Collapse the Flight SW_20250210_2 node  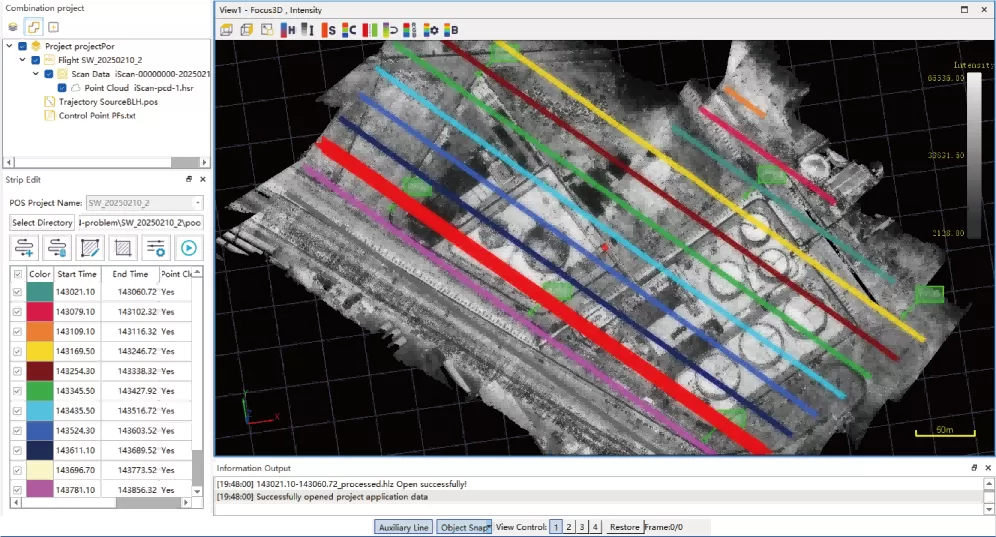23,60
